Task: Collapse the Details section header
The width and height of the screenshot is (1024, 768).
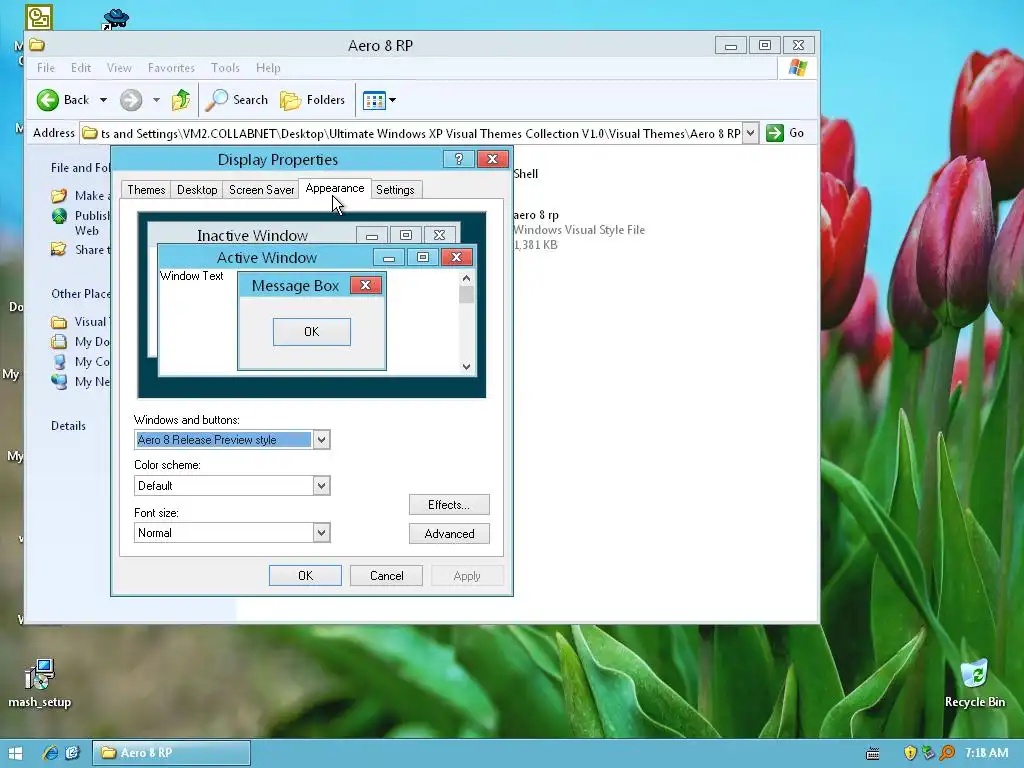Action: (69, 426)
